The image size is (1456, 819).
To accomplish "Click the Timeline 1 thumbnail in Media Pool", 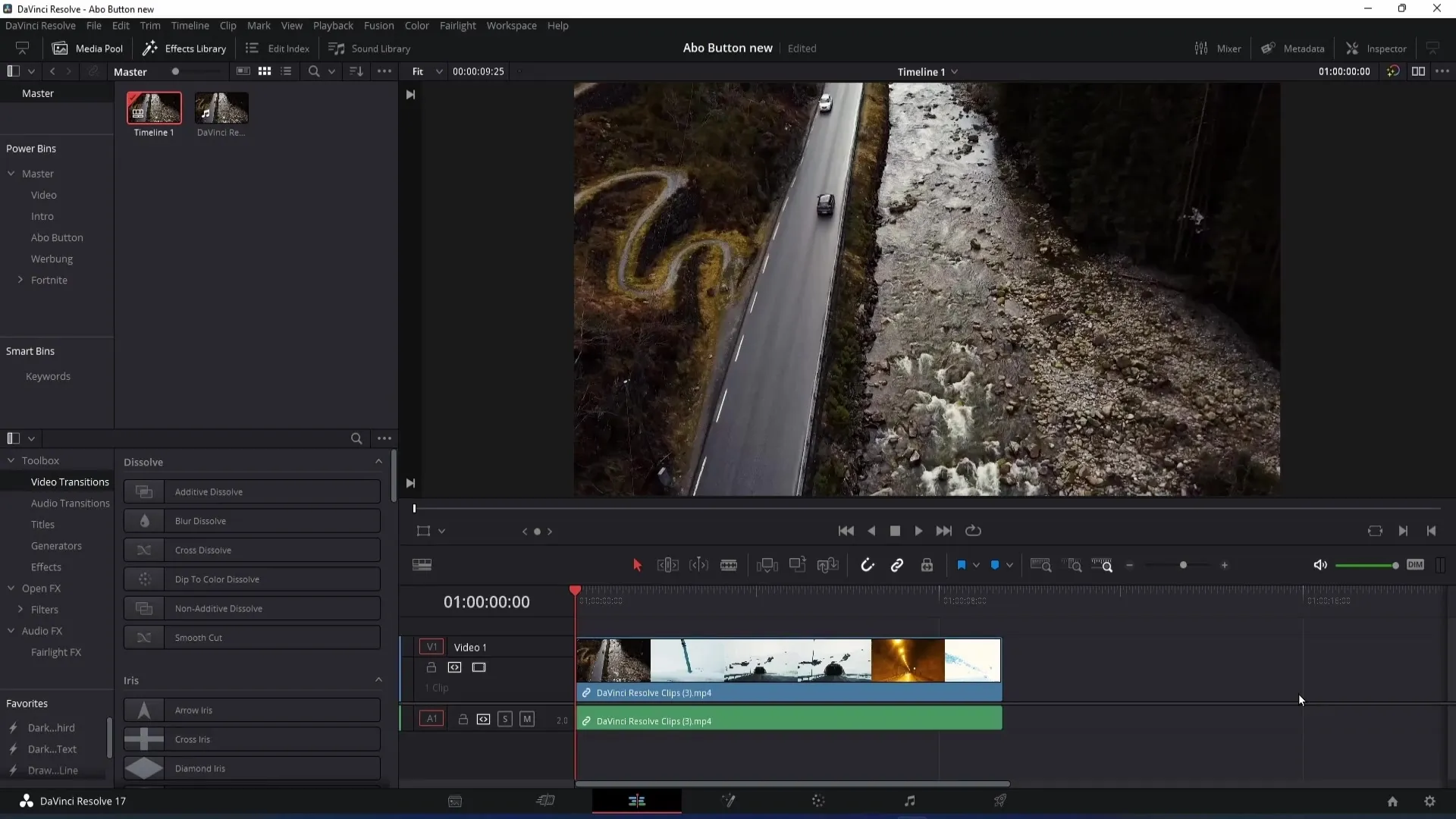I will [x=154, y=107].
